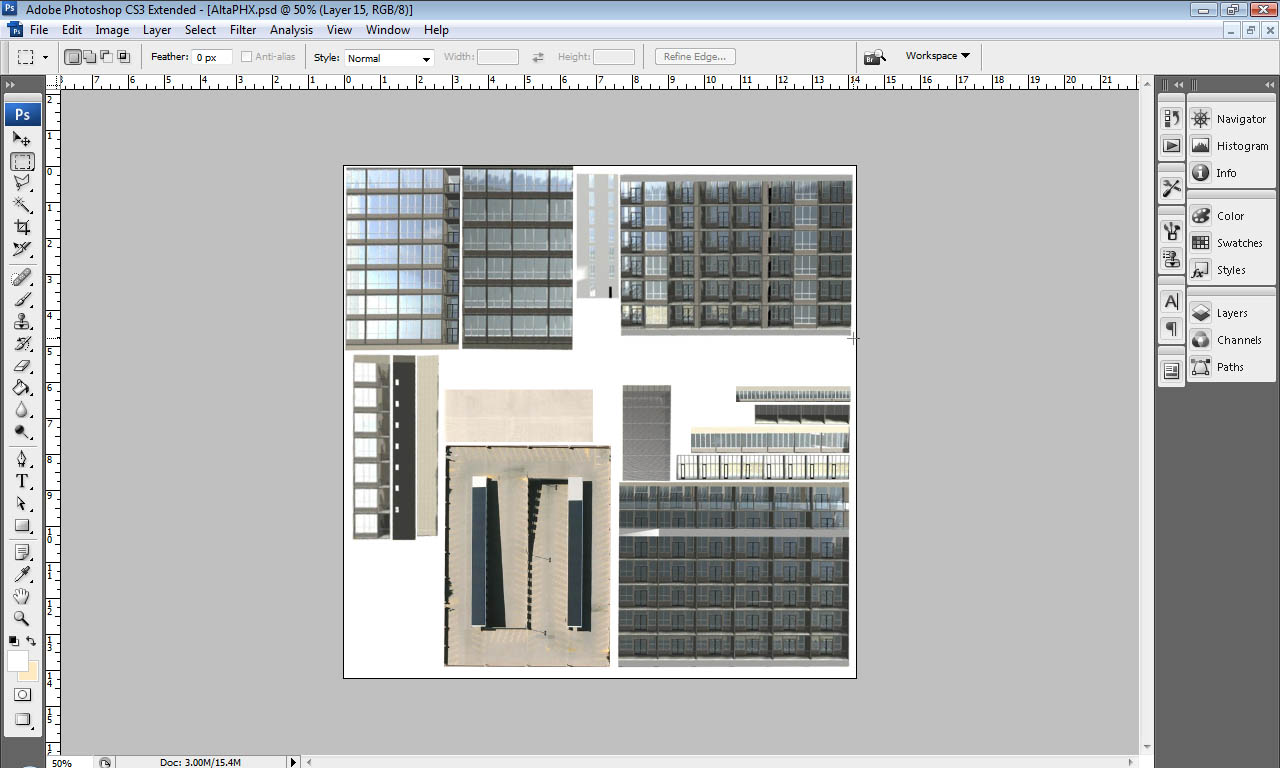Click the foreground color swatch
This screenshot has height=768, width=1280.
[17, 661]
